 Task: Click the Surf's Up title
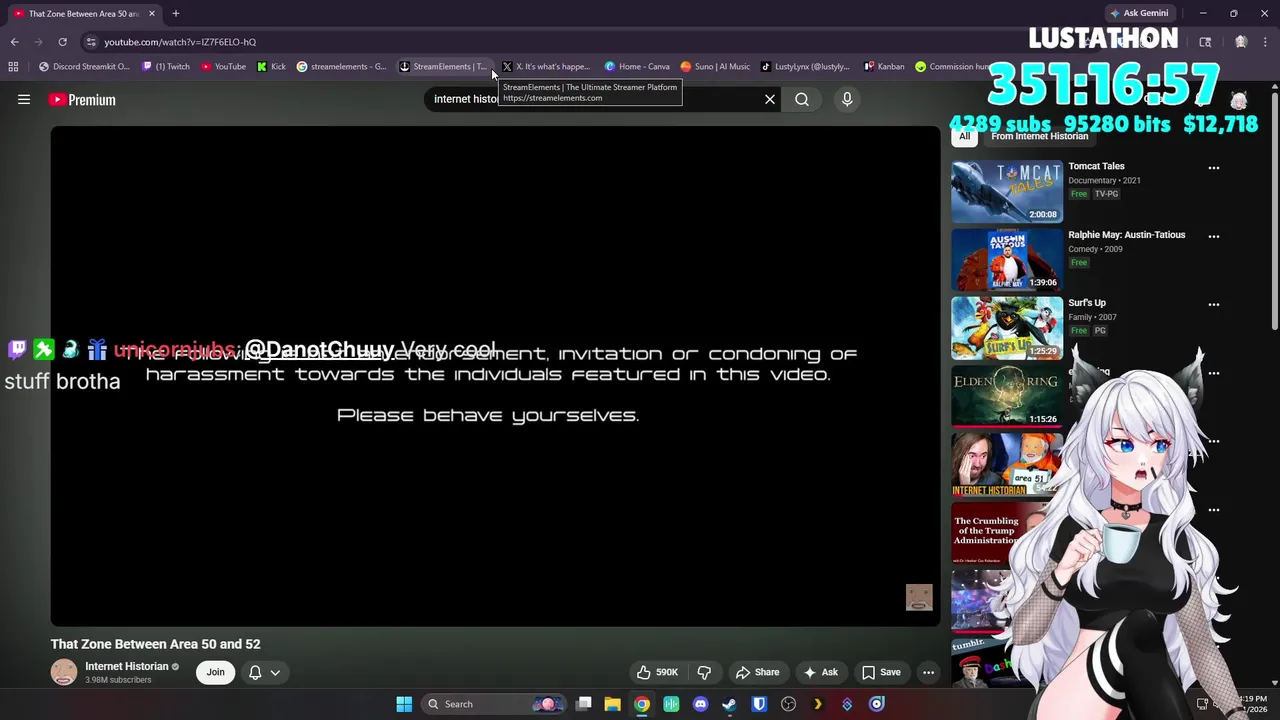(1086, 303)
